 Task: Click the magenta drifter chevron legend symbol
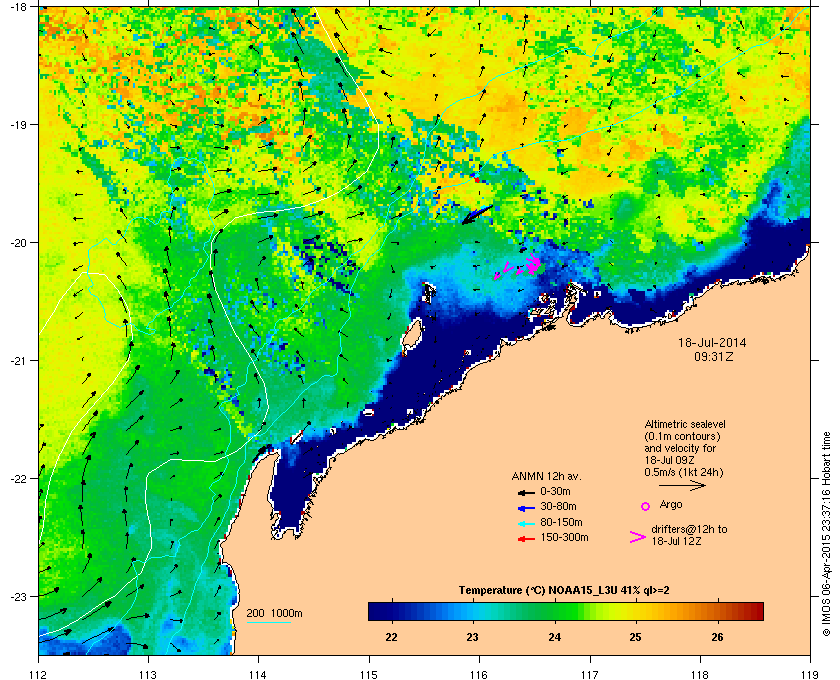pyautogui.click(x=638, y=537)
